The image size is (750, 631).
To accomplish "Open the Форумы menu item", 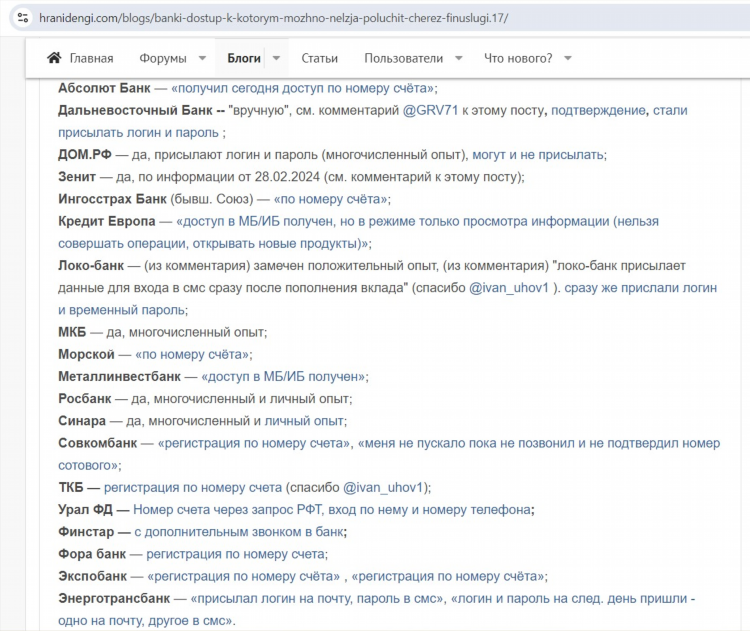I will point(163,58).
